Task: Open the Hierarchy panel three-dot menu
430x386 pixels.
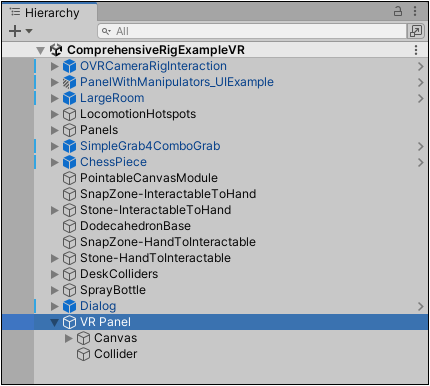Action: point(415,11)
